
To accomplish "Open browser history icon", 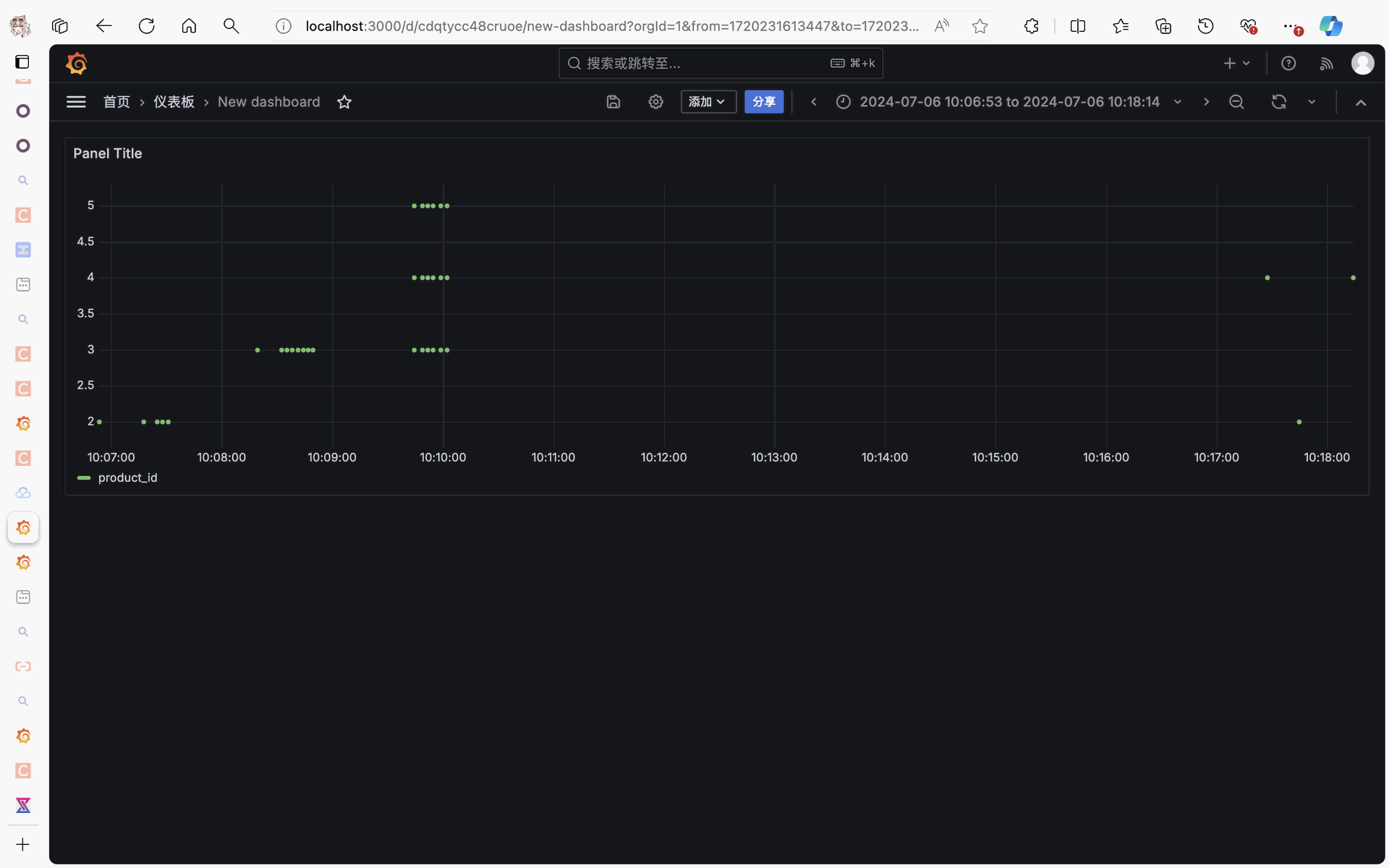I will coord(1206,26).
